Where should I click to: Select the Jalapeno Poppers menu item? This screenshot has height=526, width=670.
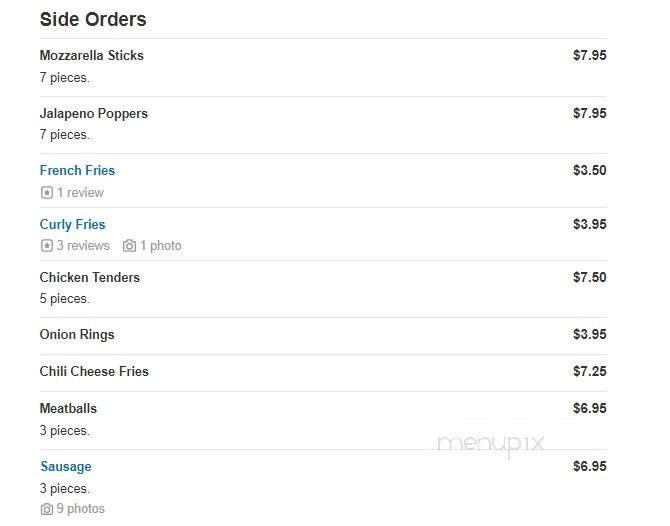93,113
